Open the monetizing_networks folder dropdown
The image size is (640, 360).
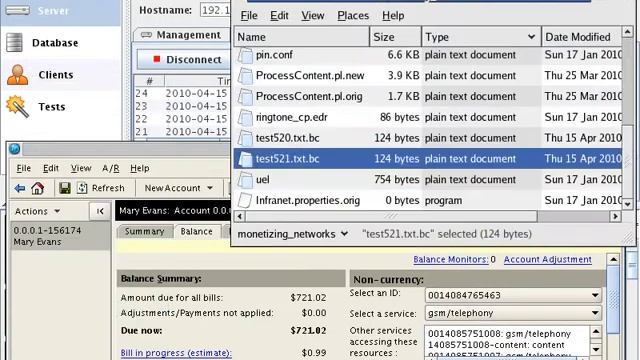[293, 234]
